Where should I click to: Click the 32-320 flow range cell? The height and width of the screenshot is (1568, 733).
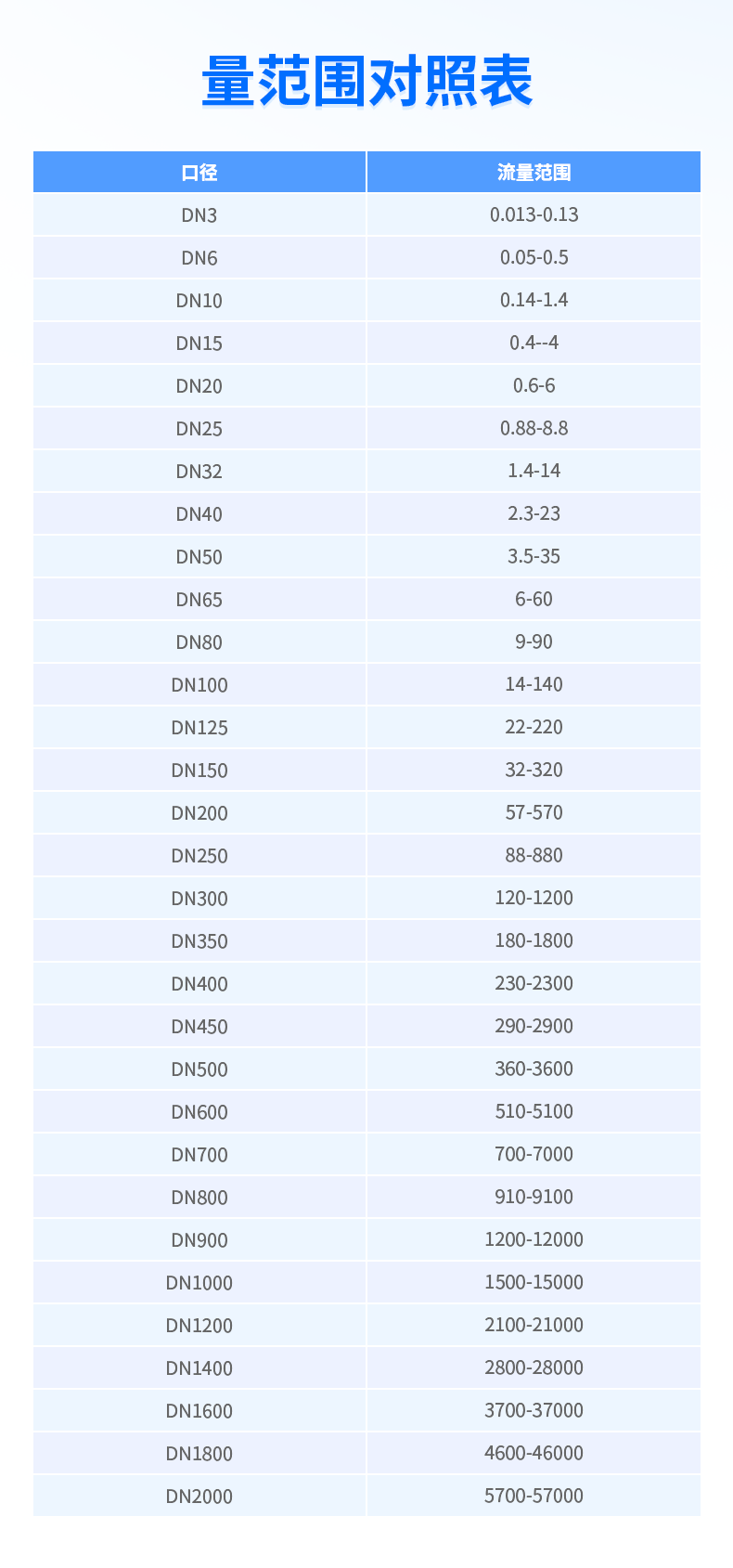click(534, 770)
